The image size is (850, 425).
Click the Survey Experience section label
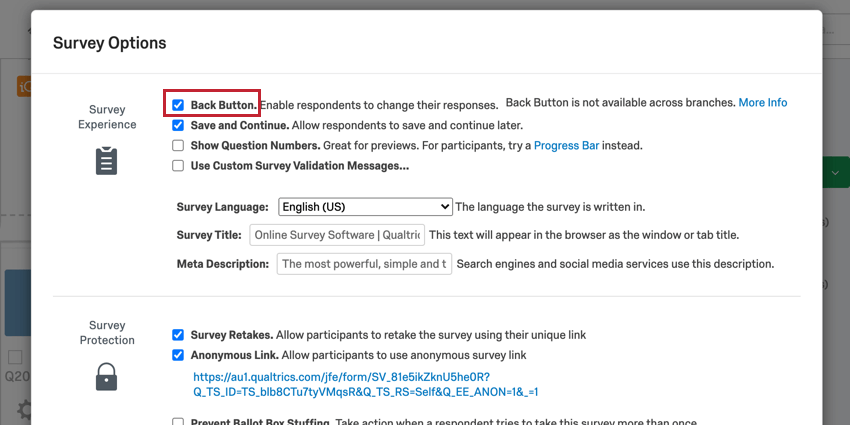point(107,117)
